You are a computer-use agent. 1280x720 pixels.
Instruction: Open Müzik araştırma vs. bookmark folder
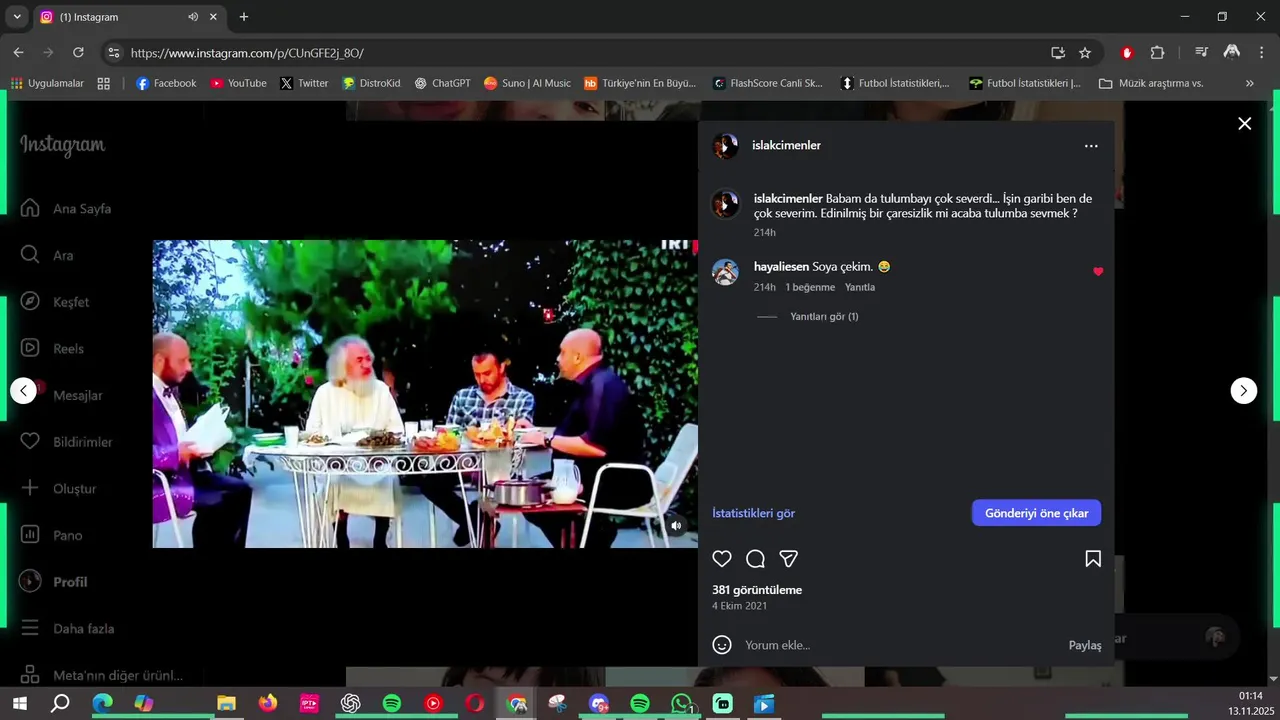click(1150, 83)
